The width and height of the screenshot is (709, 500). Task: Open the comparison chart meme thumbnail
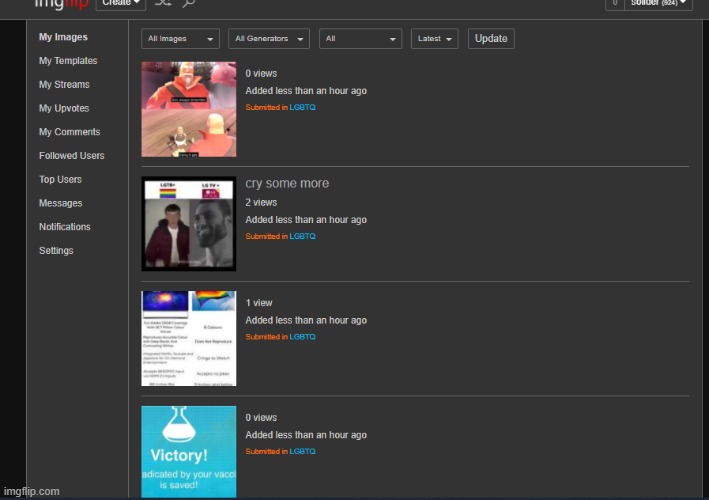coord(189,339)
